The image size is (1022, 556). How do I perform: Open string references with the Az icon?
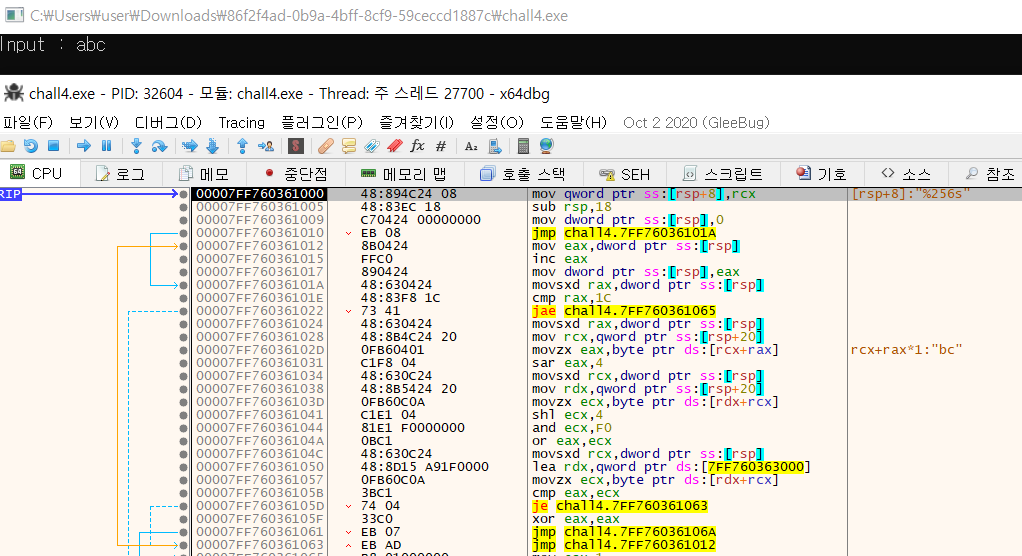[x=471, y=146]
